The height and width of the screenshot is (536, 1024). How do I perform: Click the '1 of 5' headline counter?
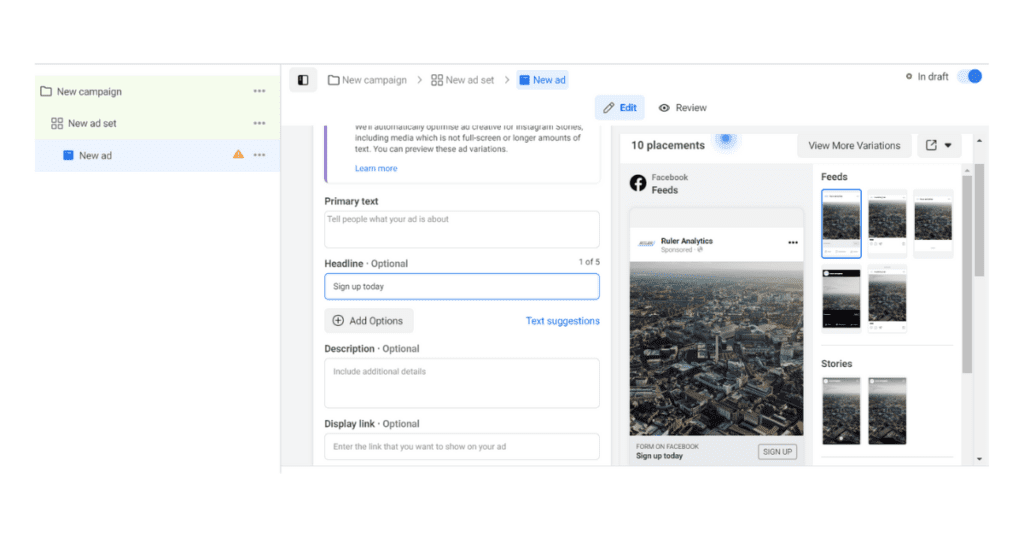point(589,262)
